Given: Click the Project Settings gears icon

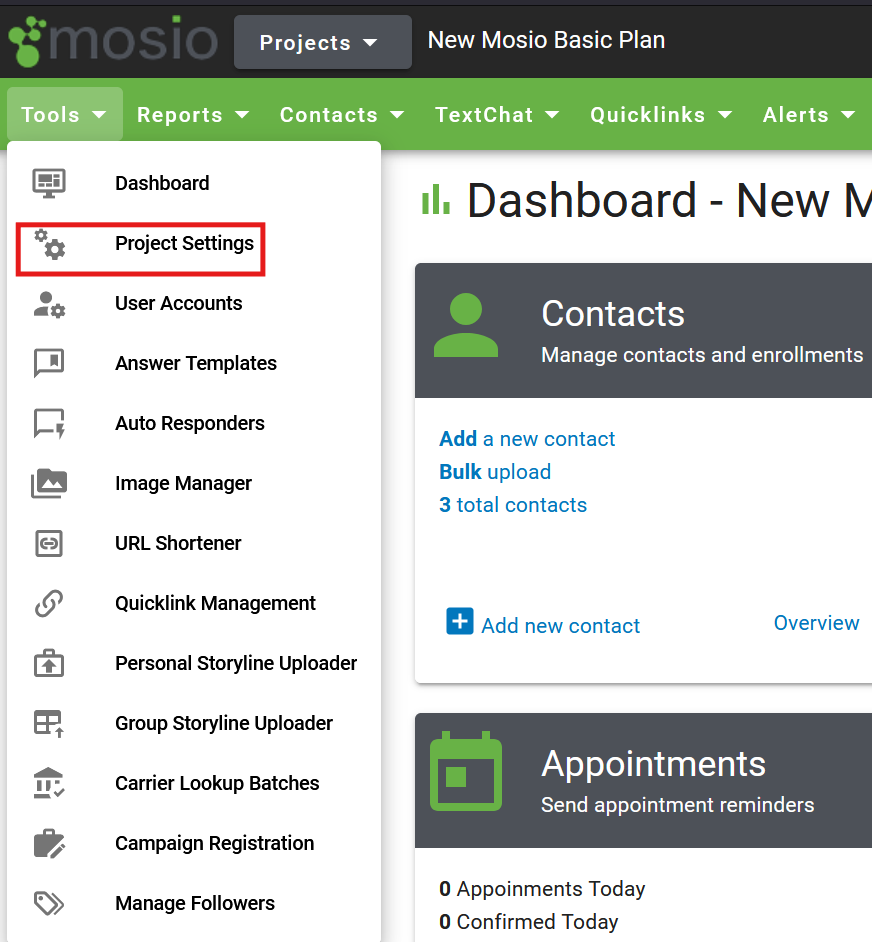Looking at the screenshot, I should (49, 244).
